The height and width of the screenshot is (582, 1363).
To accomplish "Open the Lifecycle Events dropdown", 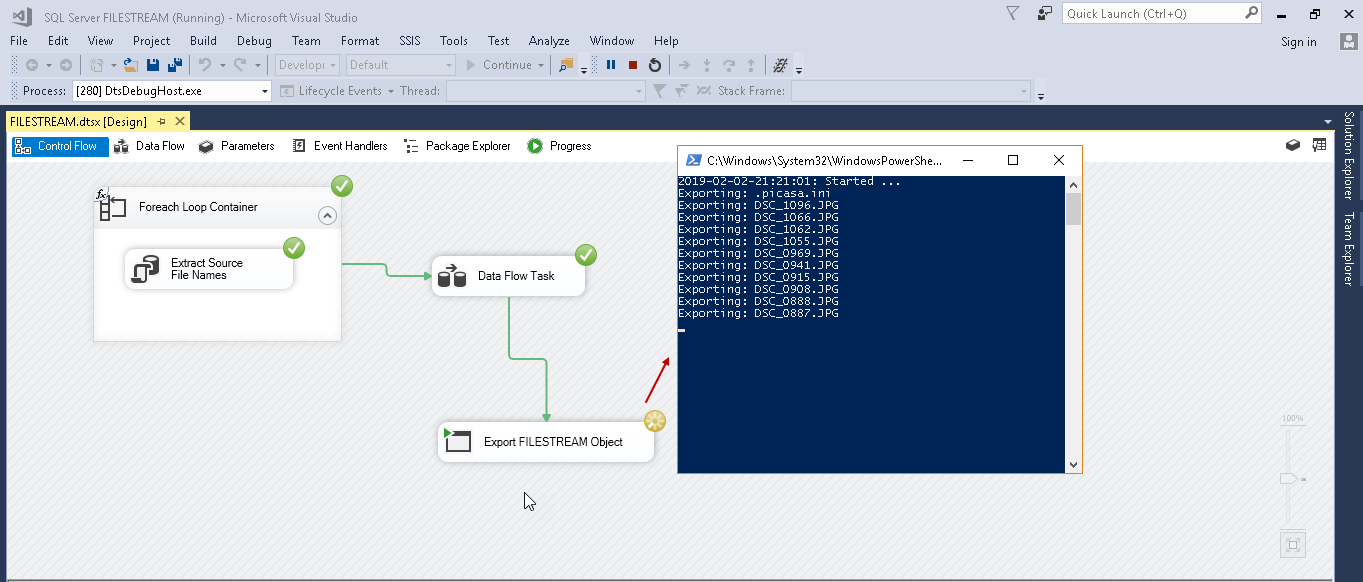I will click(x=339, y=91).
